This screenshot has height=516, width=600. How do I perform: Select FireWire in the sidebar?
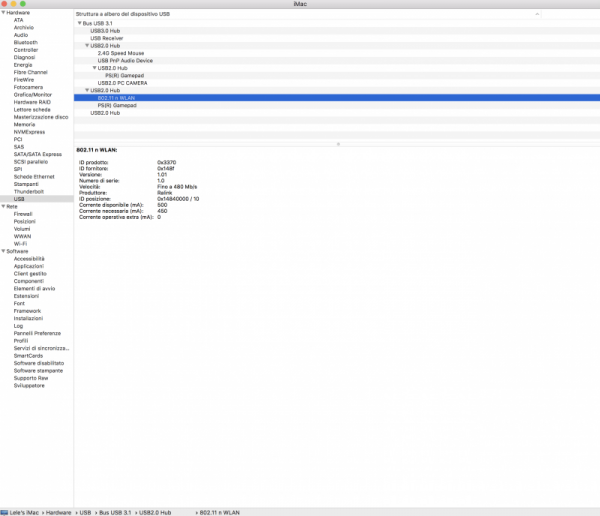click(x=24, y=80)
